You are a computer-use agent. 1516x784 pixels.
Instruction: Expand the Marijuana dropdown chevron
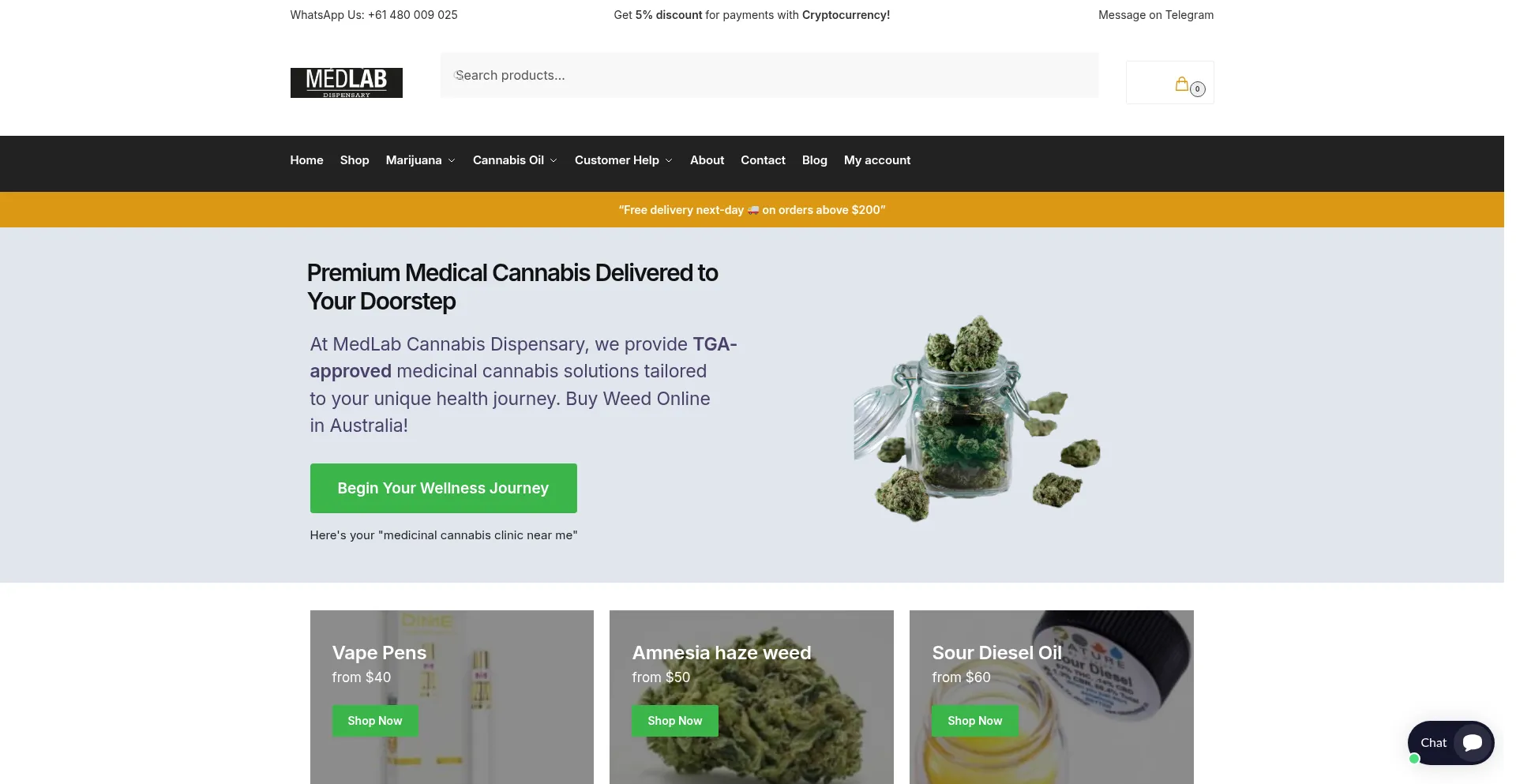(452, 160)
